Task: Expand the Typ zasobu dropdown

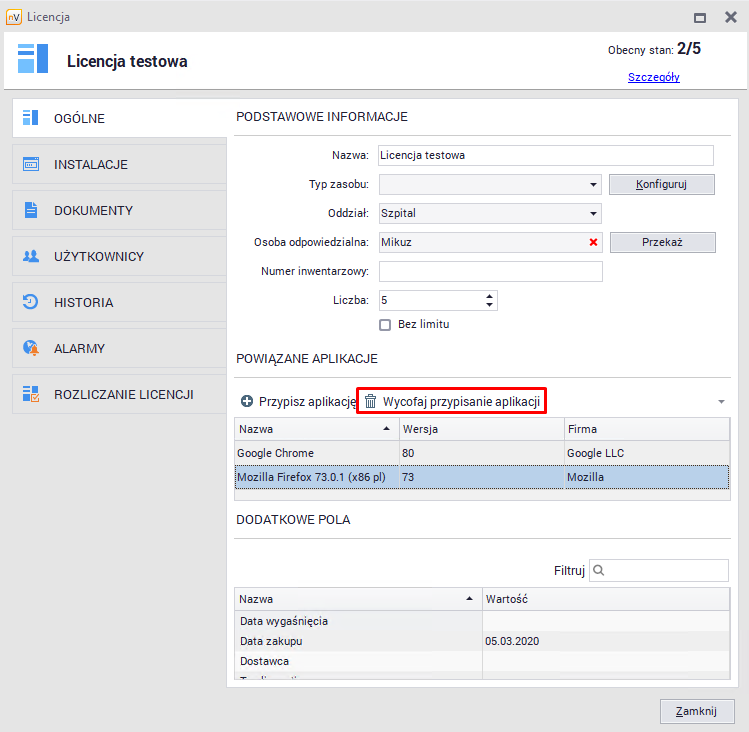Action: [x=592, y=185]
